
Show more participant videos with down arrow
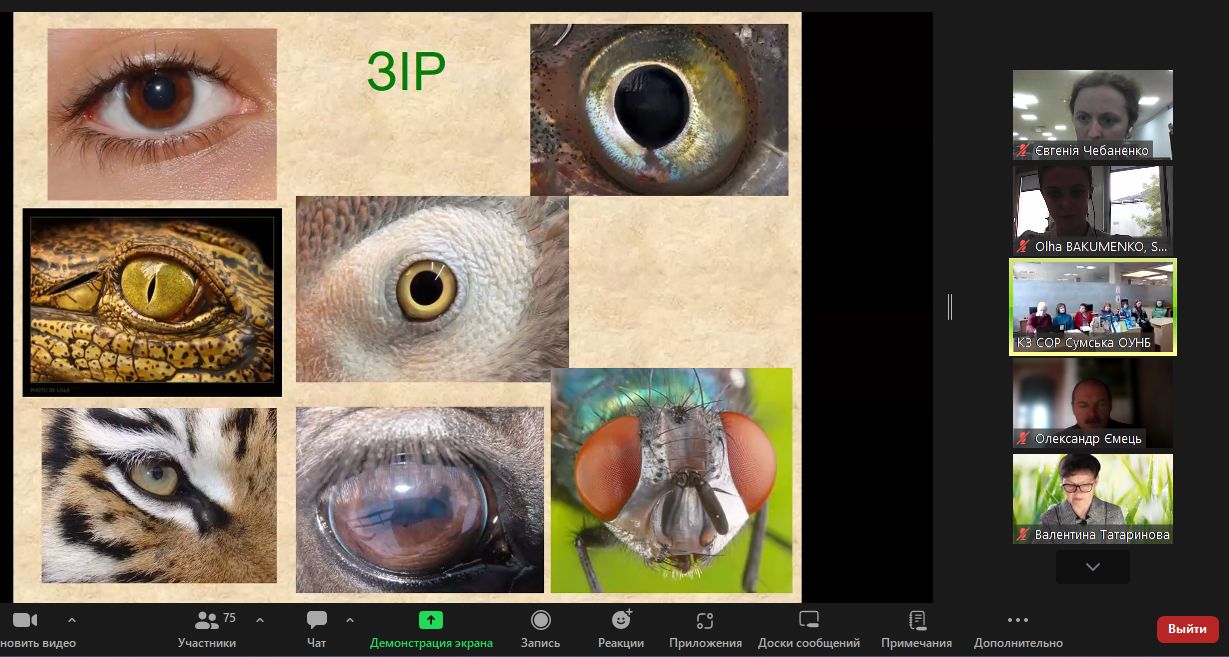tap(1092, 567)
